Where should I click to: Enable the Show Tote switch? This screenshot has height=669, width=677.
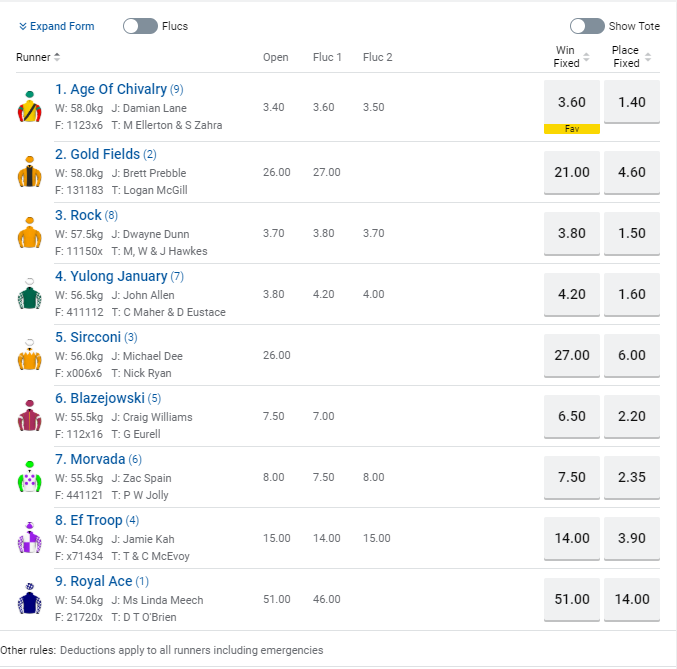coord(587,26)
